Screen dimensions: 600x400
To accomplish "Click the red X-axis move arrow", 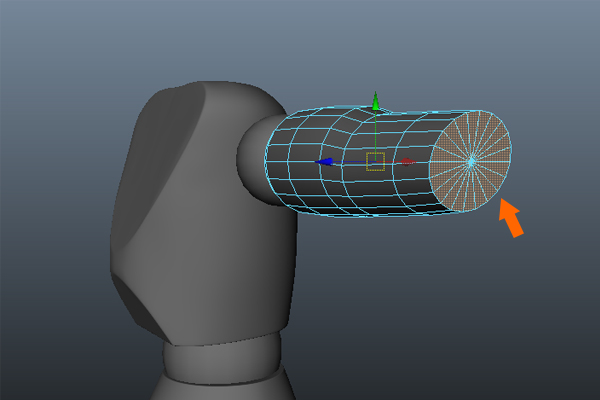I will (408, 162).
